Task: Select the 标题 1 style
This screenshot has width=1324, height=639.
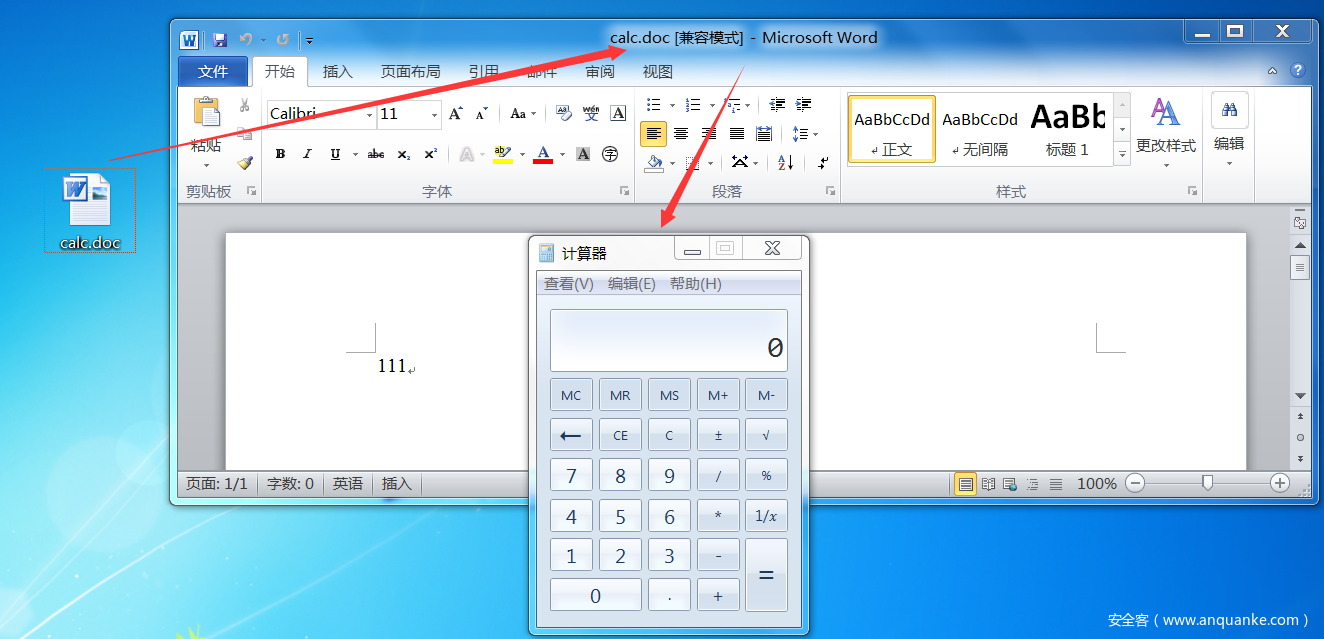Action: point(1067,129)
